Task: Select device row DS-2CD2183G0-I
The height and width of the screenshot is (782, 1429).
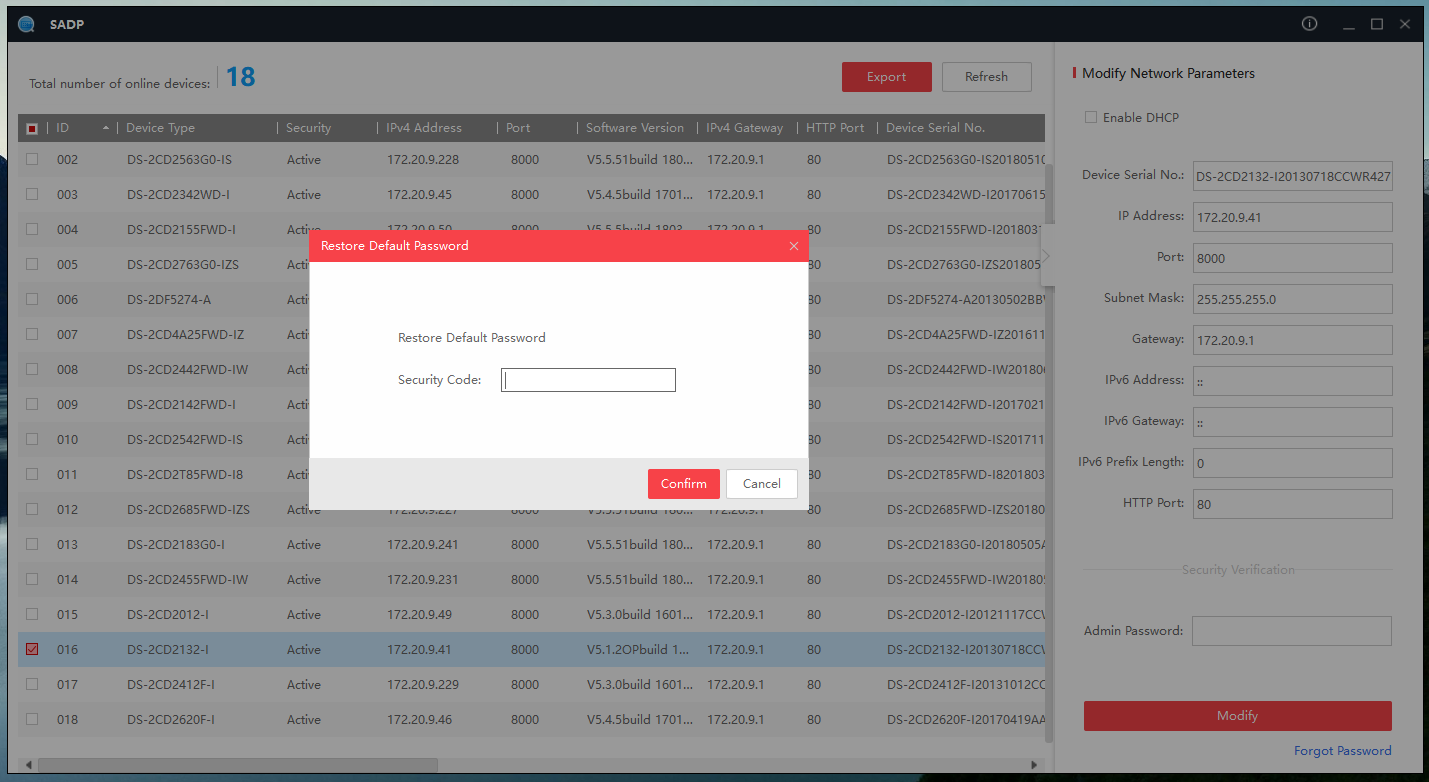Action: point(531,544)
